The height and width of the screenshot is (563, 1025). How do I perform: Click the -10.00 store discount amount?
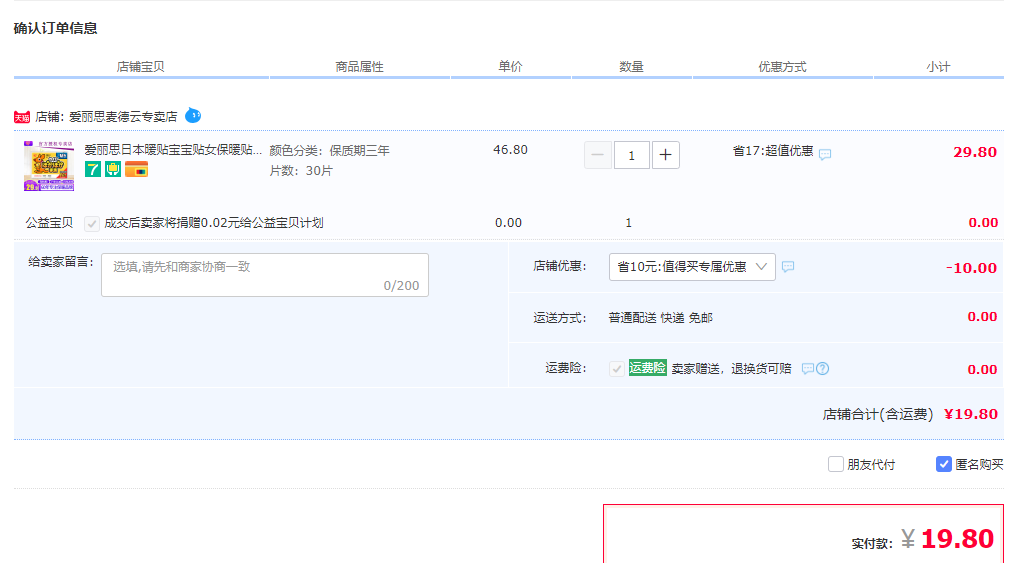pyautogui.click(x=971, y=268)
